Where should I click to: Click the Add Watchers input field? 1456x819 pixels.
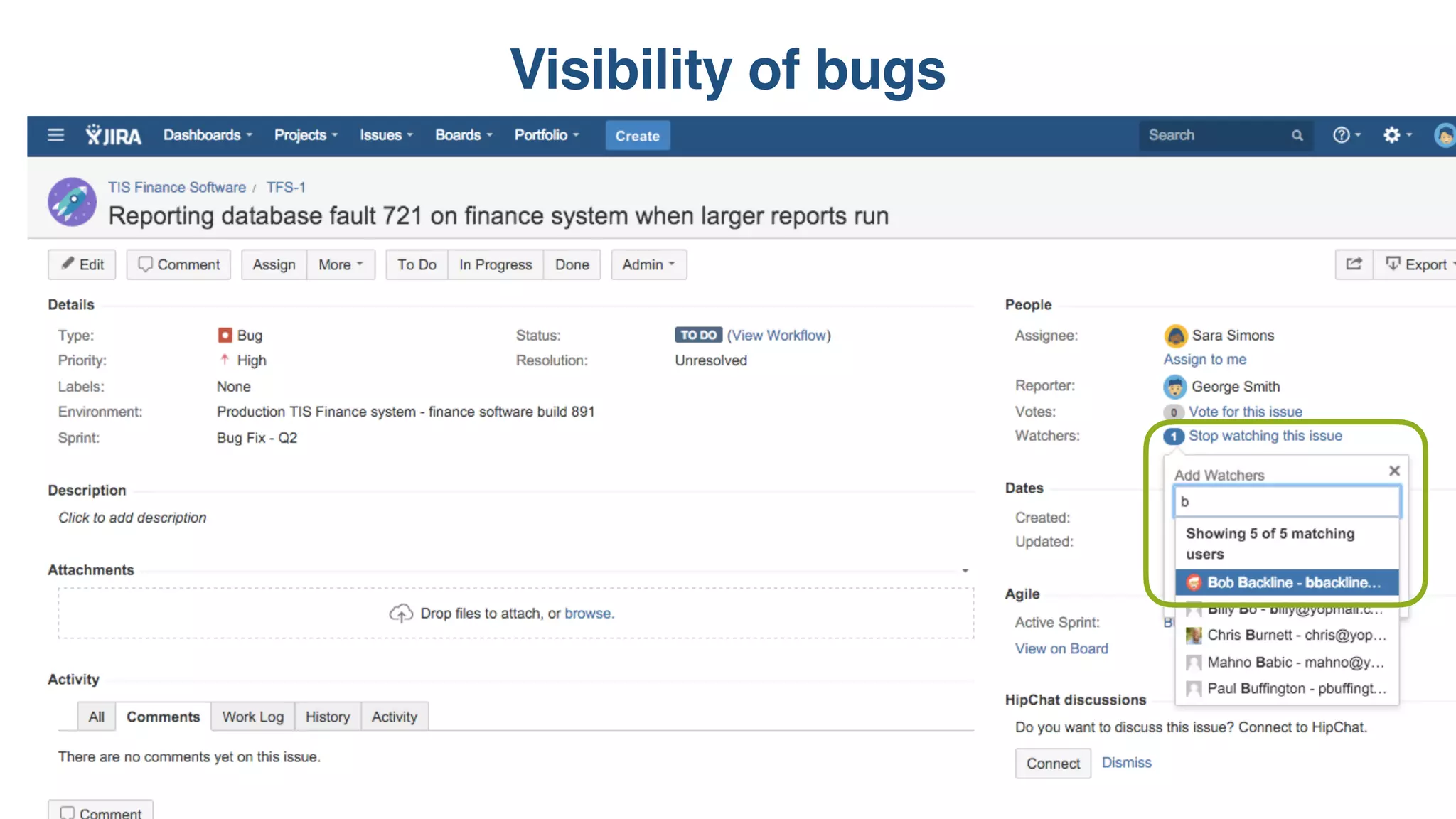click(1287, 501)
